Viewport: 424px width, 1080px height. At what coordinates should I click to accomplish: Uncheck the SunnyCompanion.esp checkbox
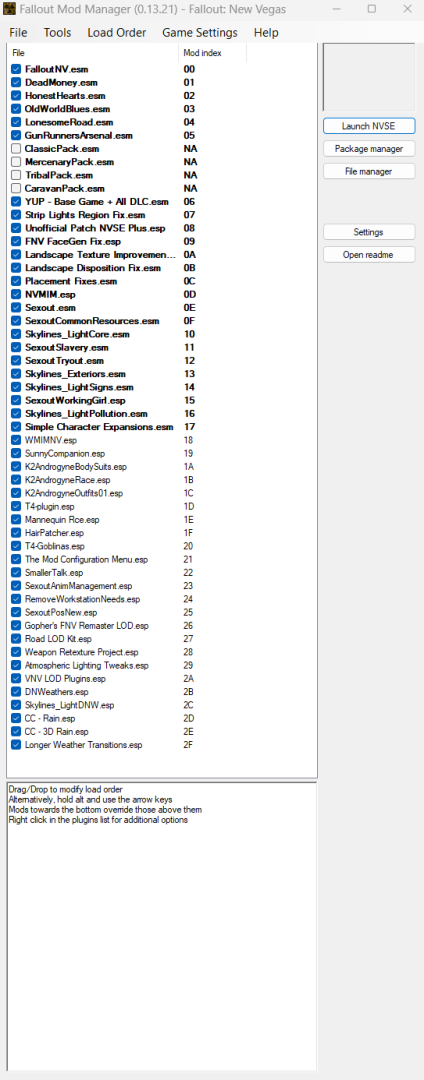[x=16, y=453]
